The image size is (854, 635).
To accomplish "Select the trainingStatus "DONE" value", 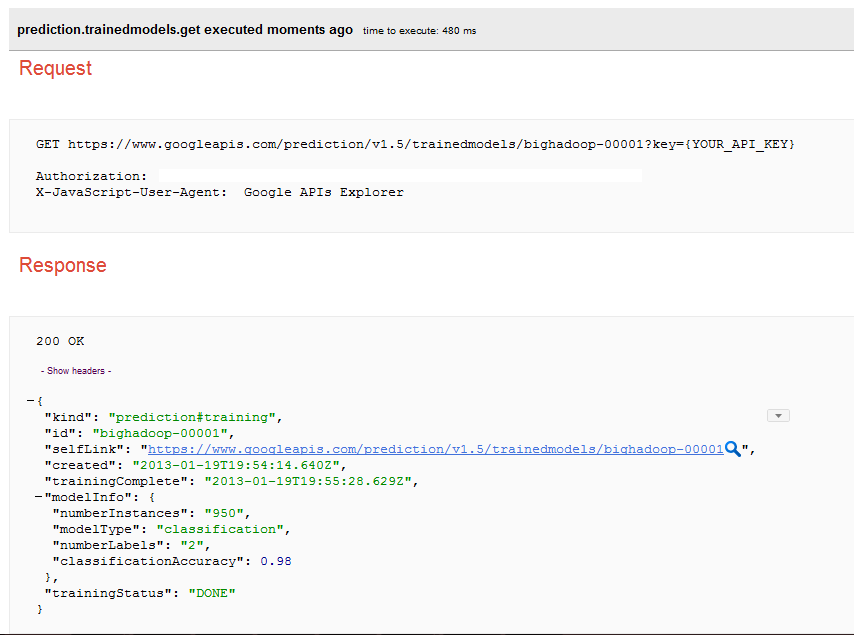I will click(212, 593).
